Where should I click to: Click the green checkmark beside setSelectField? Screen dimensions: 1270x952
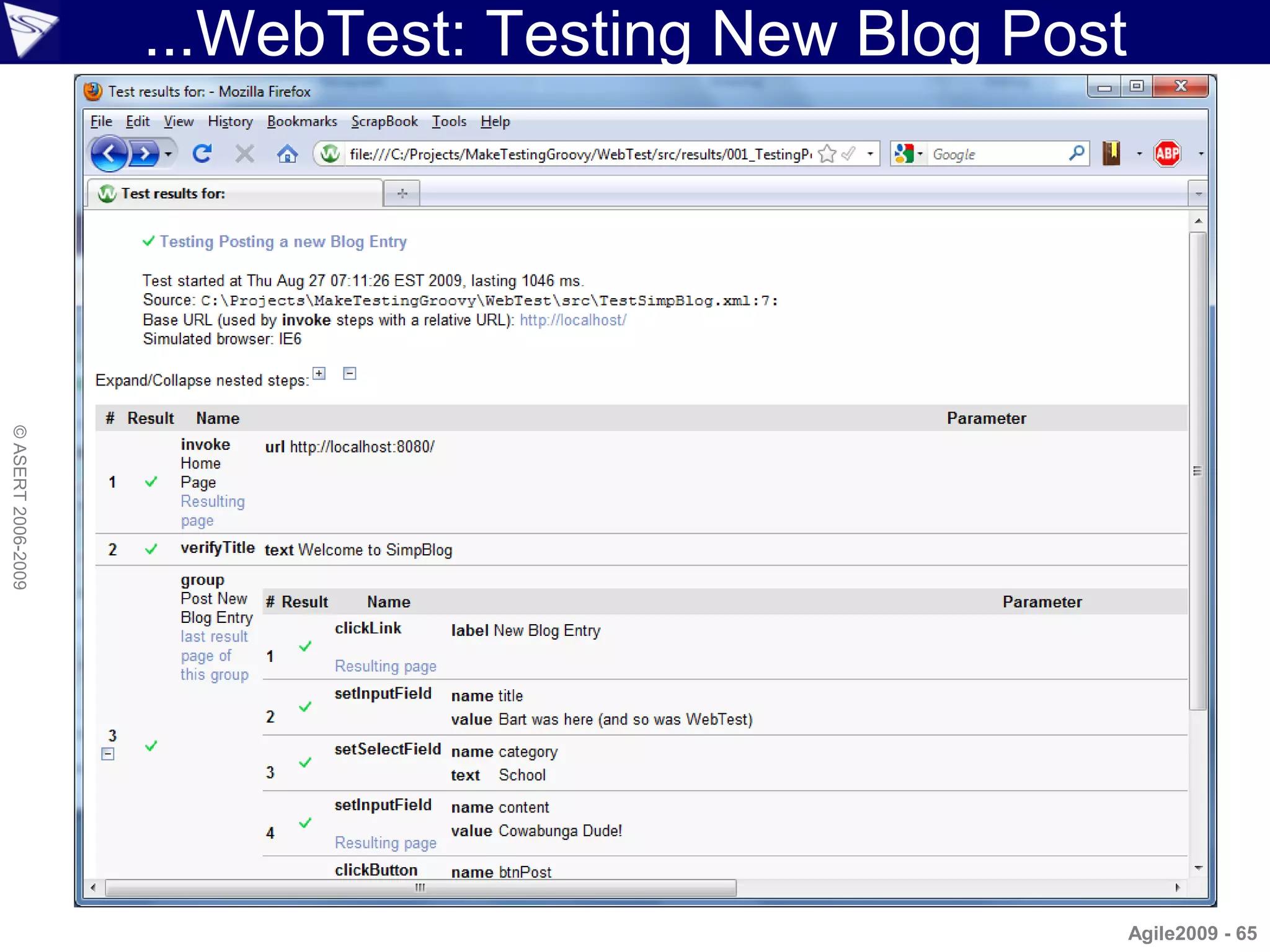305,762
